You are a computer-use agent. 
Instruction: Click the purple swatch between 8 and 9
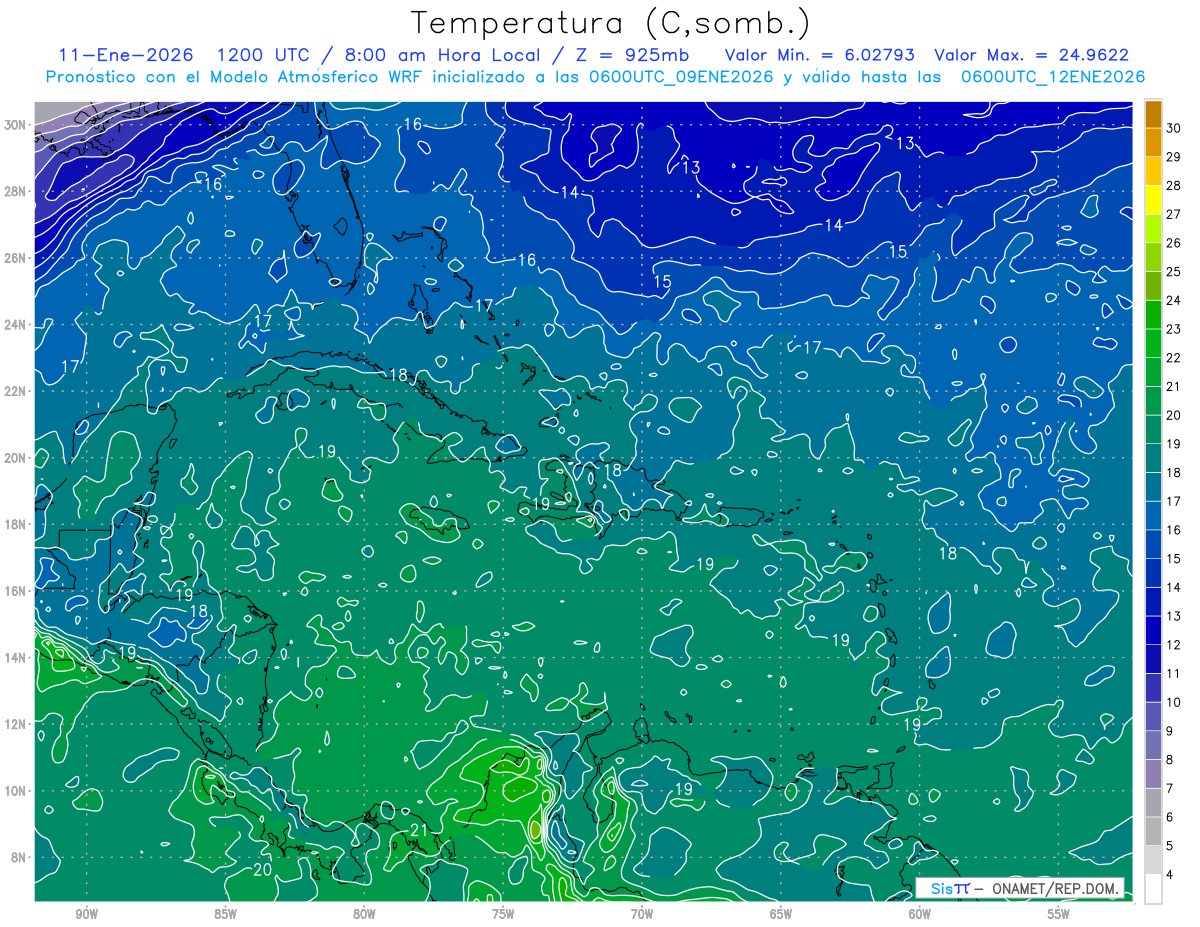pyautogui.click(x=1154, y=745)
